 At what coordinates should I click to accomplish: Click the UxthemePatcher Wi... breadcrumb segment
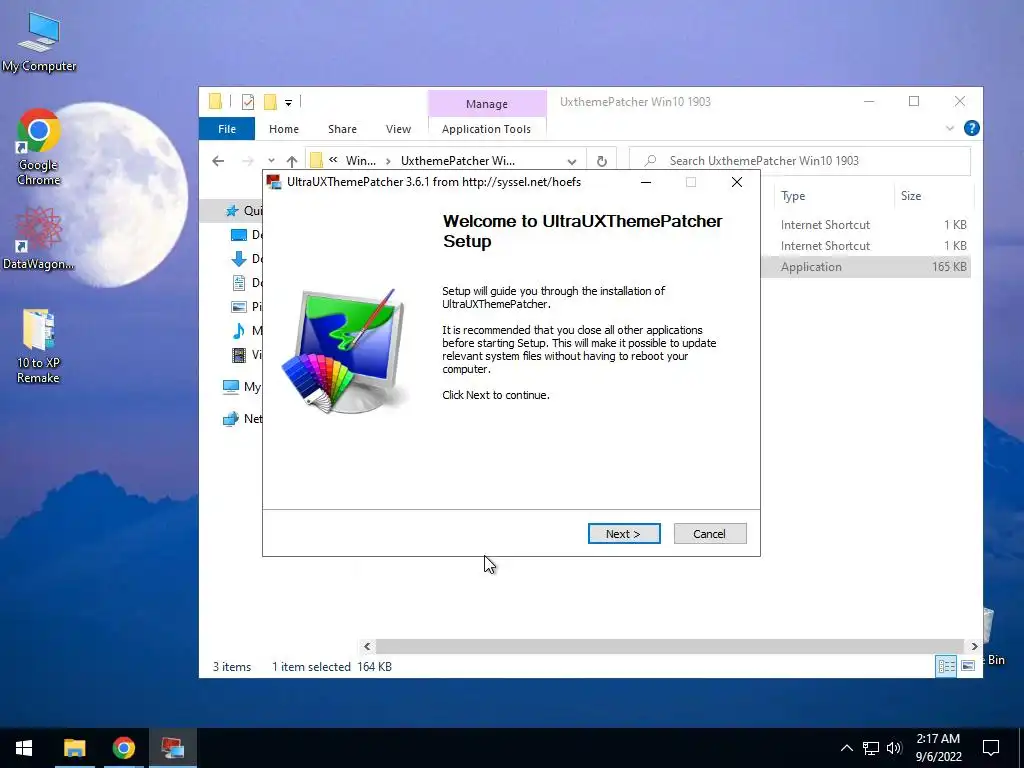point(458,161)
